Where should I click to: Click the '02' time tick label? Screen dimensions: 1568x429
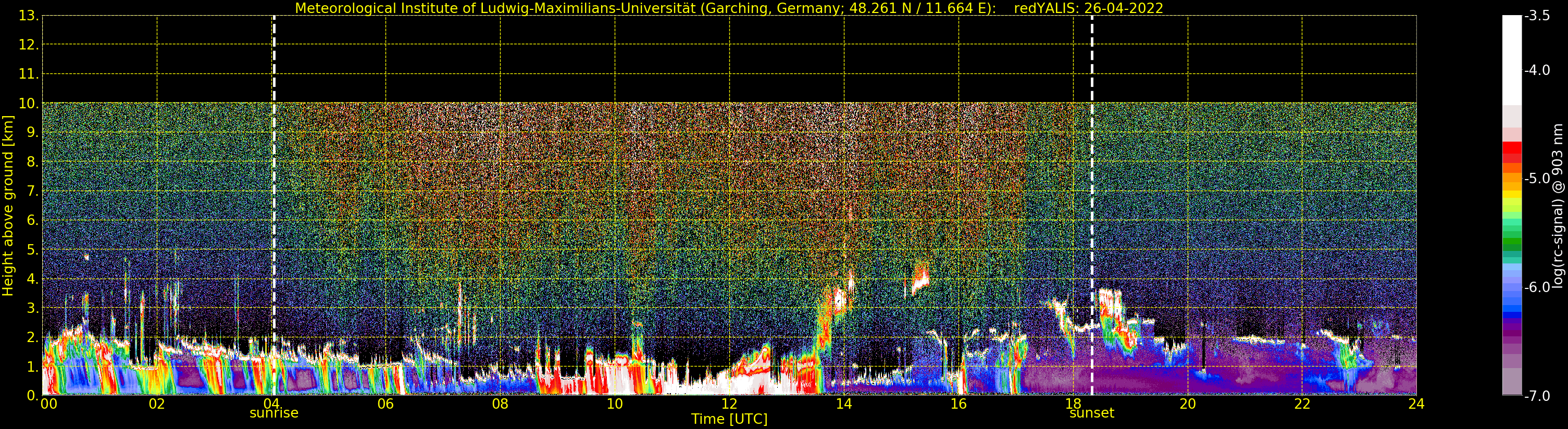point(157,404)
